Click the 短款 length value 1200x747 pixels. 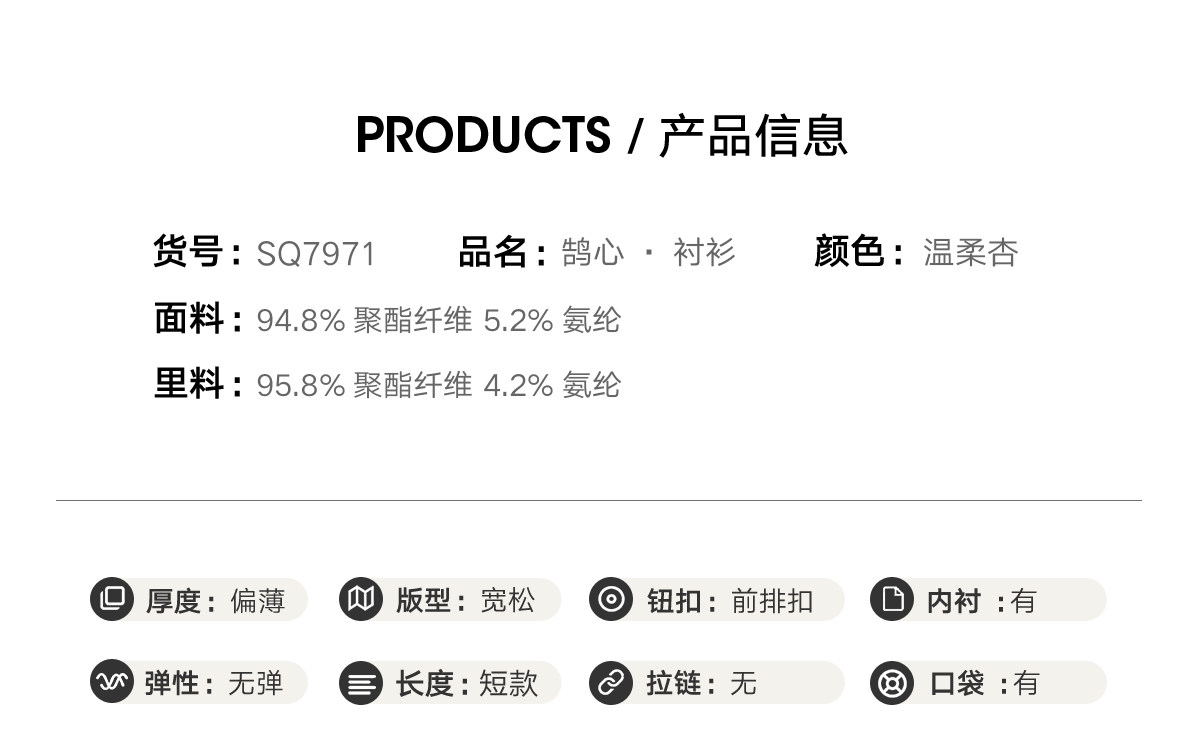click(x=508, y=684)
